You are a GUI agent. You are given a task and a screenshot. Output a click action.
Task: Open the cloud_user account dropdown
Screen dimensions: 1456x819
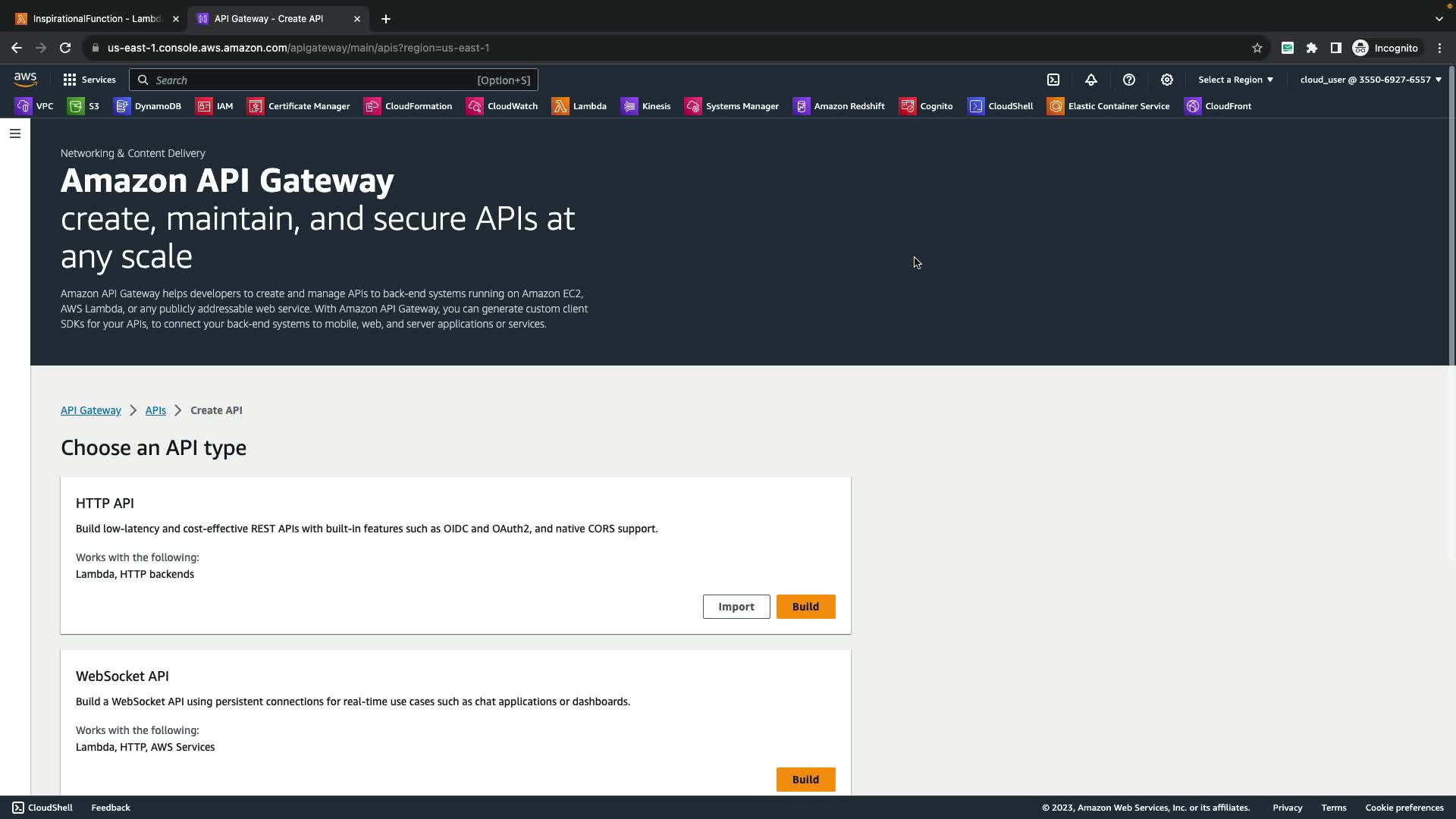point(1370,80)
